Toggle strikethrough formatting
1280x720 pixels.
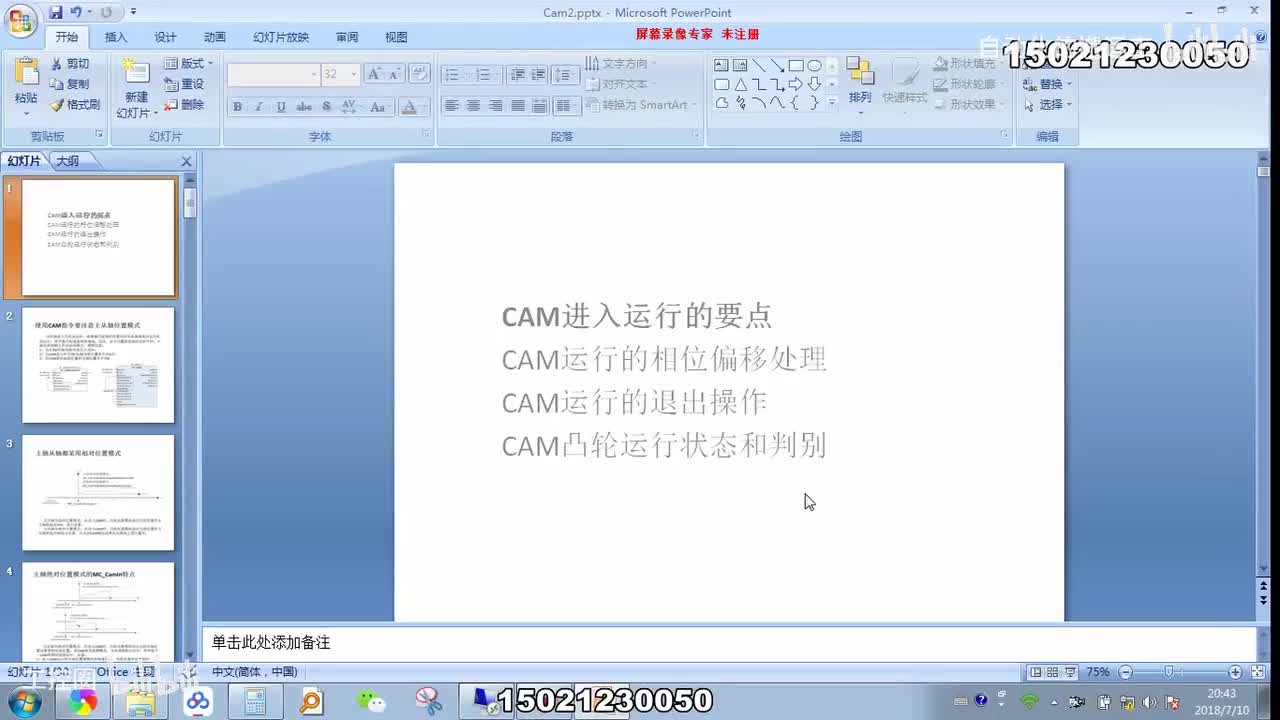pyautogui.click(x=304, y=106)
